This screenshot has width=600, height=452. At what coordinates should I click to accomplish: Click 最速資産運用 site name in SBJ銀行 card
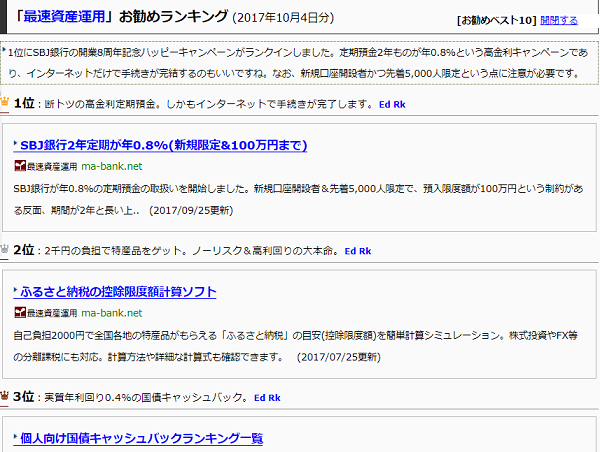tap(52, 166)
